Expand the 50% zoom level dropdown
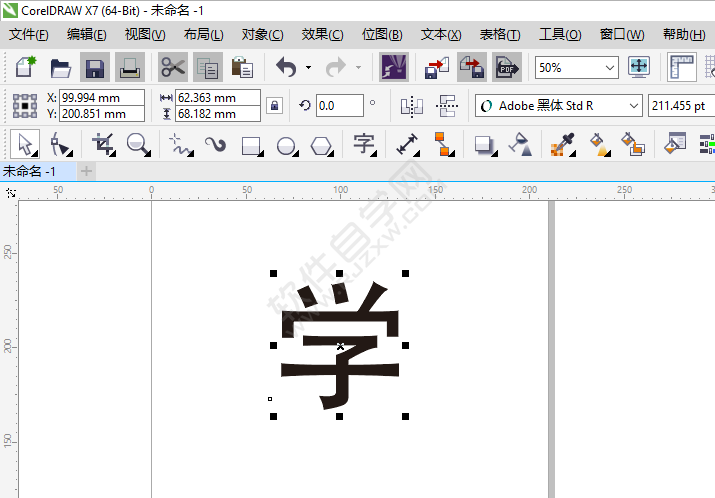715x498 pixels. [610, 67]
